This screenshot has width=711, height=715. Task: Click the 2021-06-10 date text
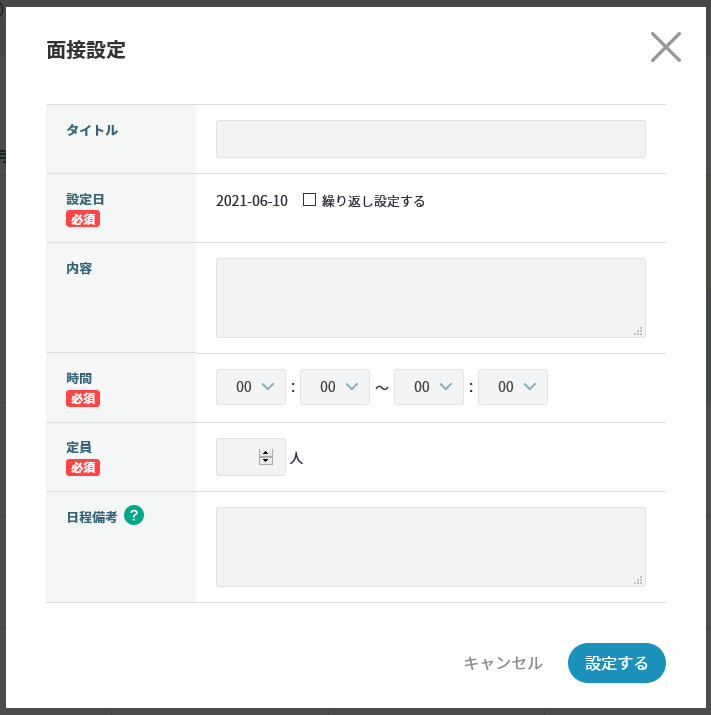[252, 201]
